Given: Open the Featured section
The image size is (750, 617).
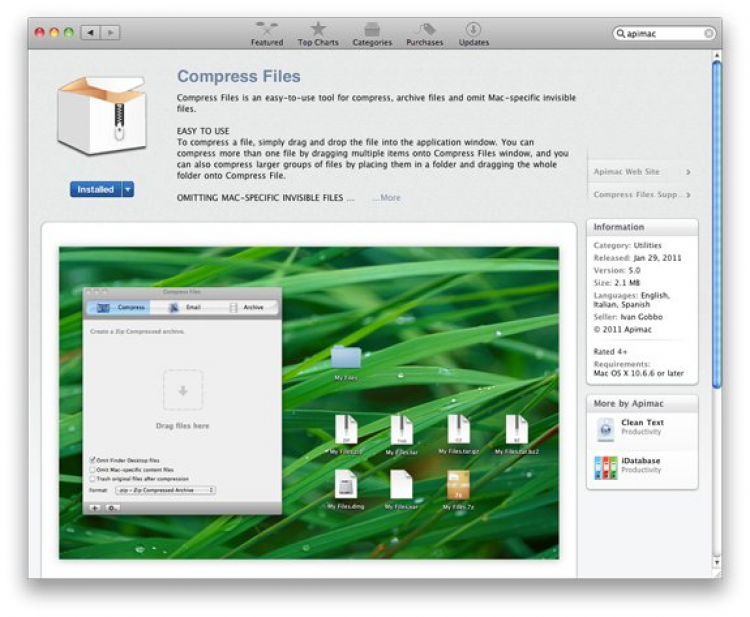Looking at the screenshot, I should (x=267, y=34).
